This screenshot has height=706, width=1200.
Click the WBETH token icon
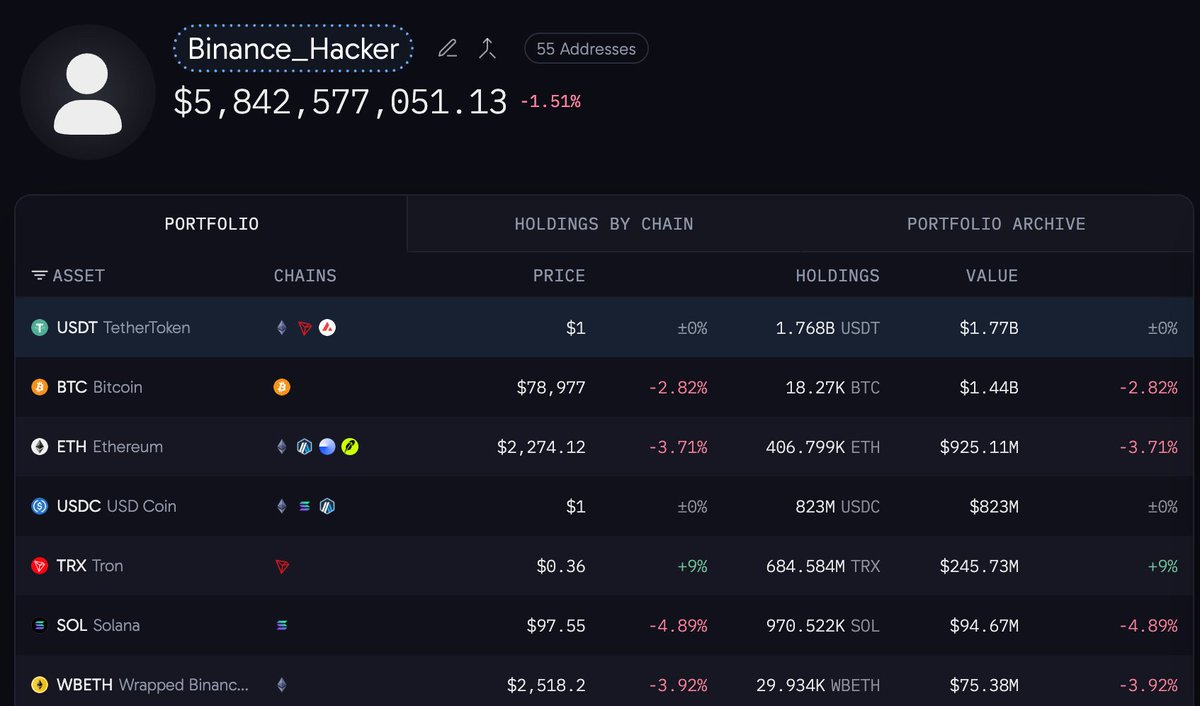pos(40,685)
